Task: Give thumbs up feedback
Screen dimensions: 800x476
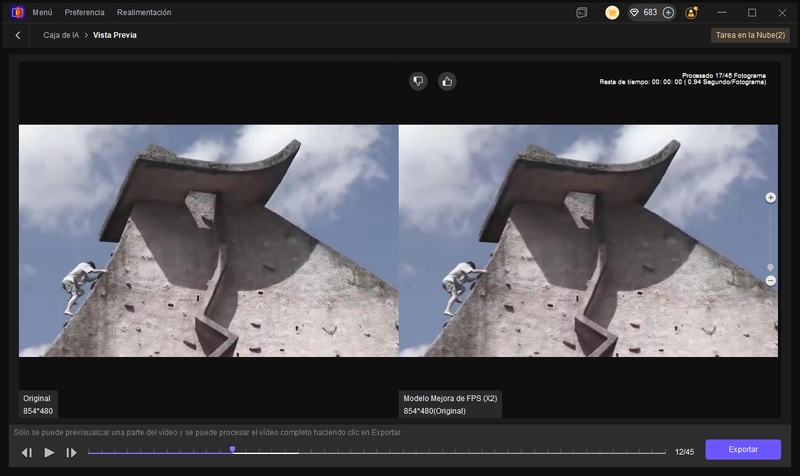Action: point(447,81)
